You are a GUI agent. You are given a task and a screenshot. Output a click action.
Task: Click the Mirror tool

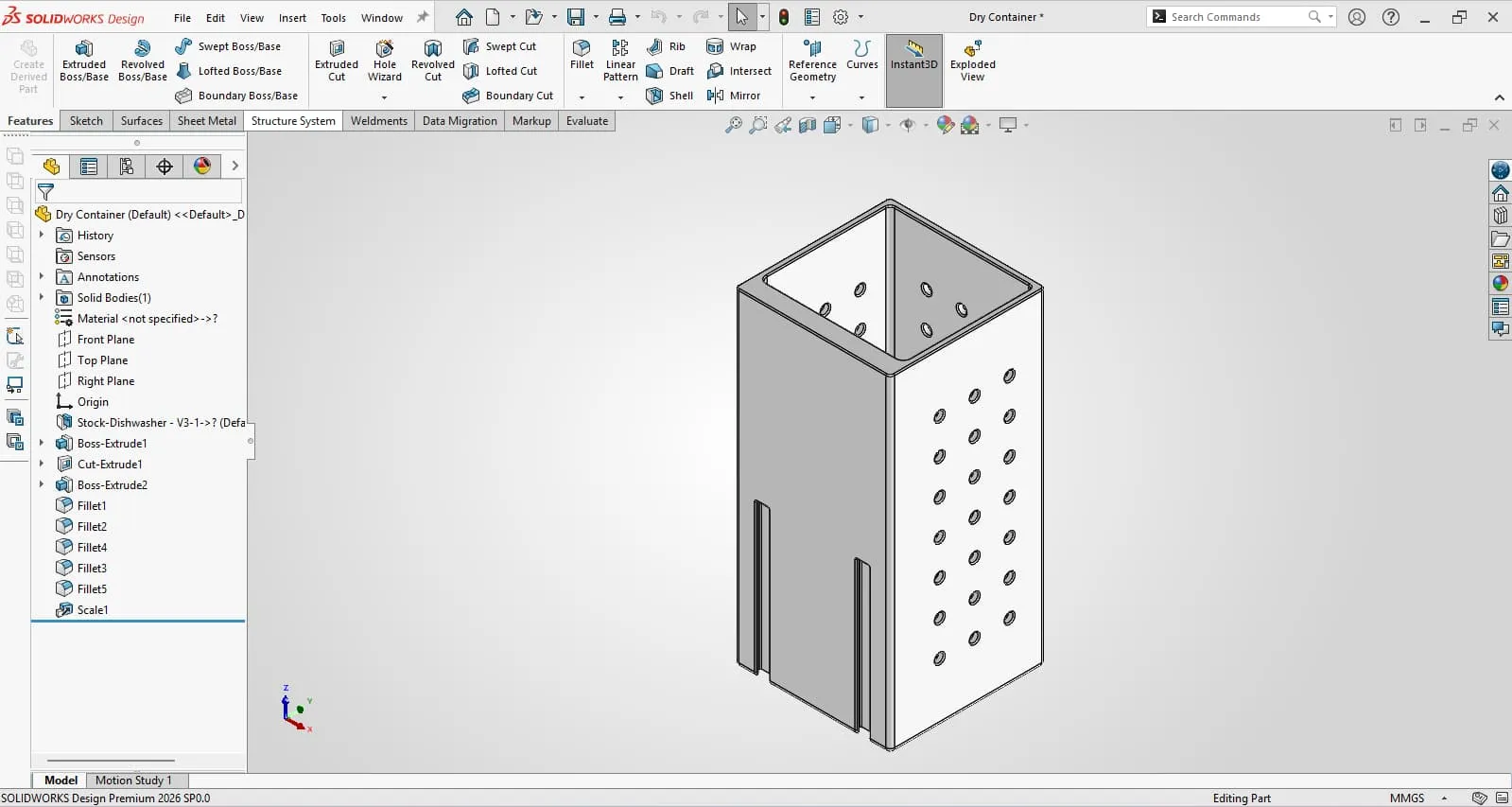(x=734, y=96)
